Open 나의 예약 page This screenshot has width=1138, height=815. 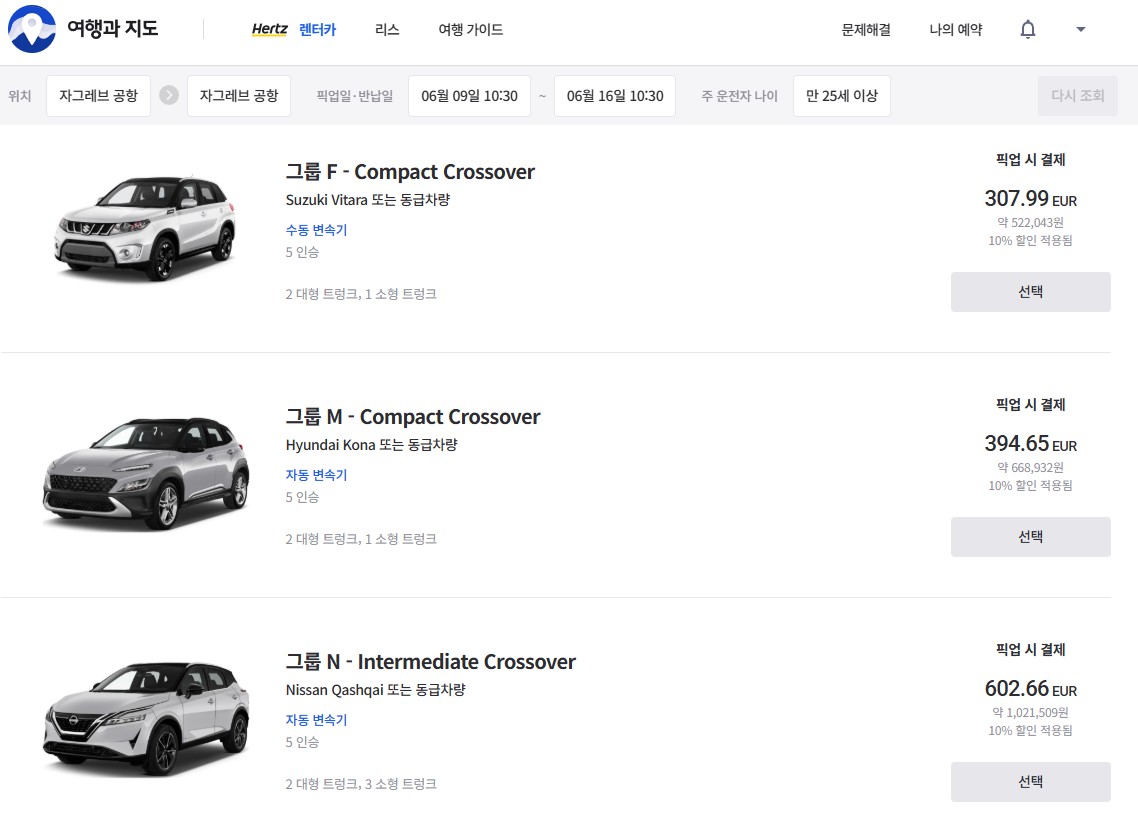click(x=955, y=30)
